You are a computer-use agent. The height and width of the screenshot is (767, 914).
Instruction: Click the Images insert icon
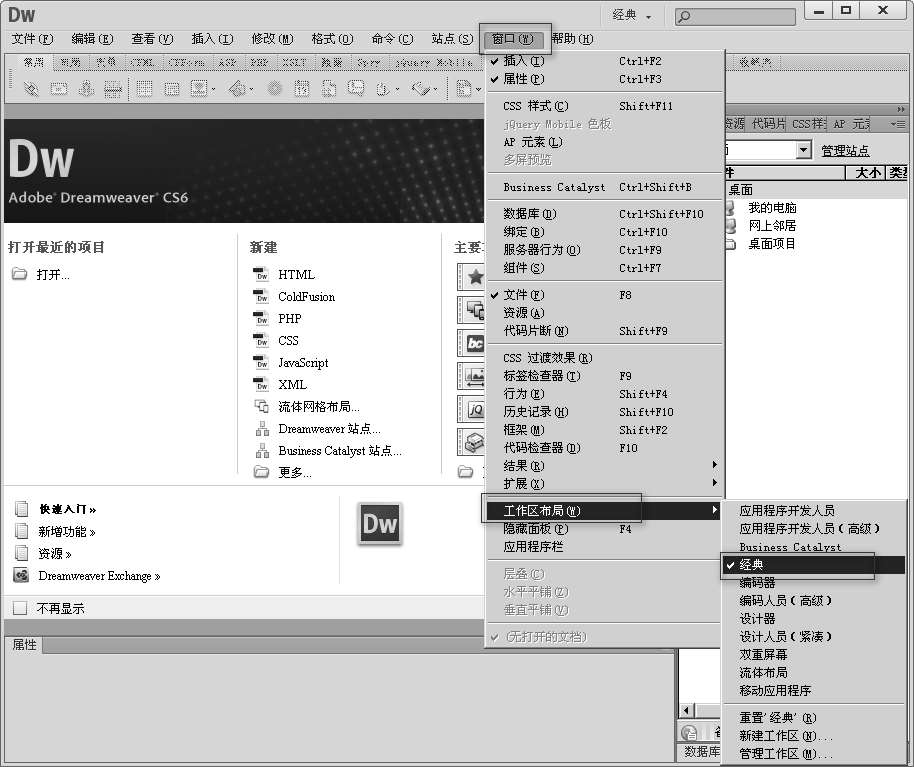tap(199, 89)
